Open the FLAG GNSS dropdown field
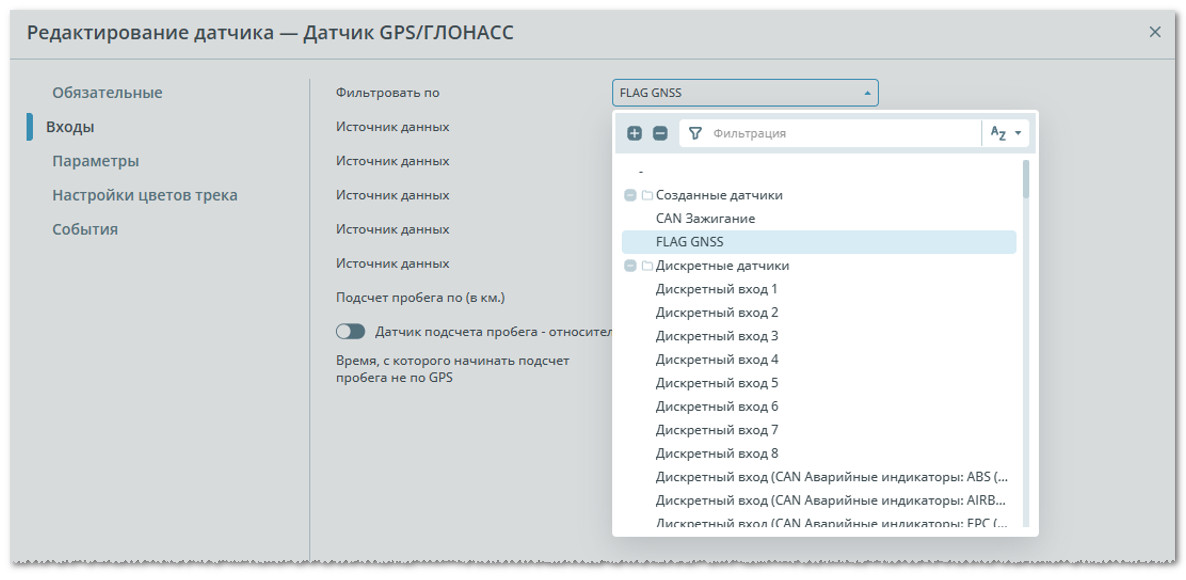This screenshot has height=580, width=1186. point(745,93)
